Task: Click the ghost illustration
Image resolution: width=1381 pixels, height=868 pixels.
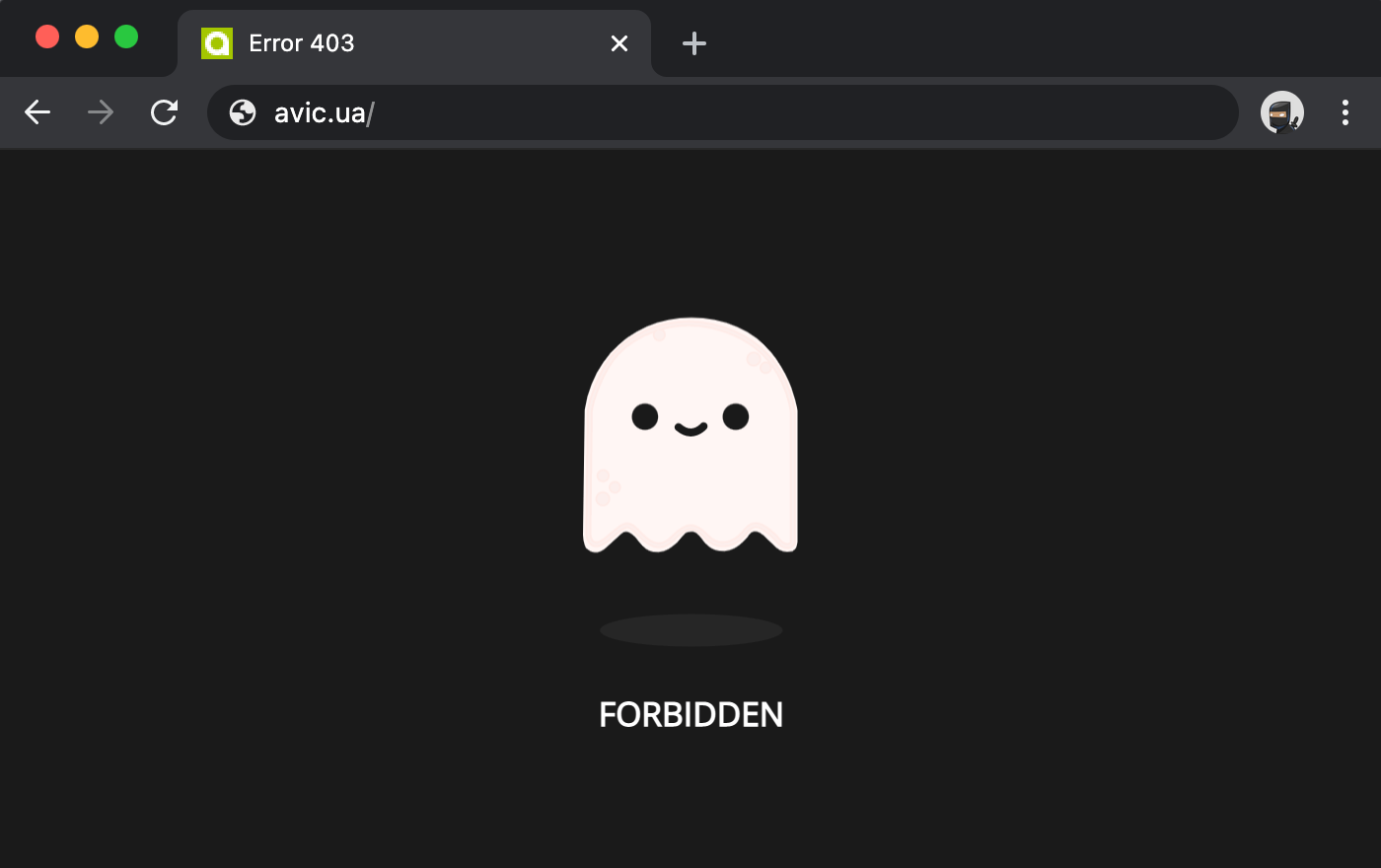Action: [x=690, y=435]
